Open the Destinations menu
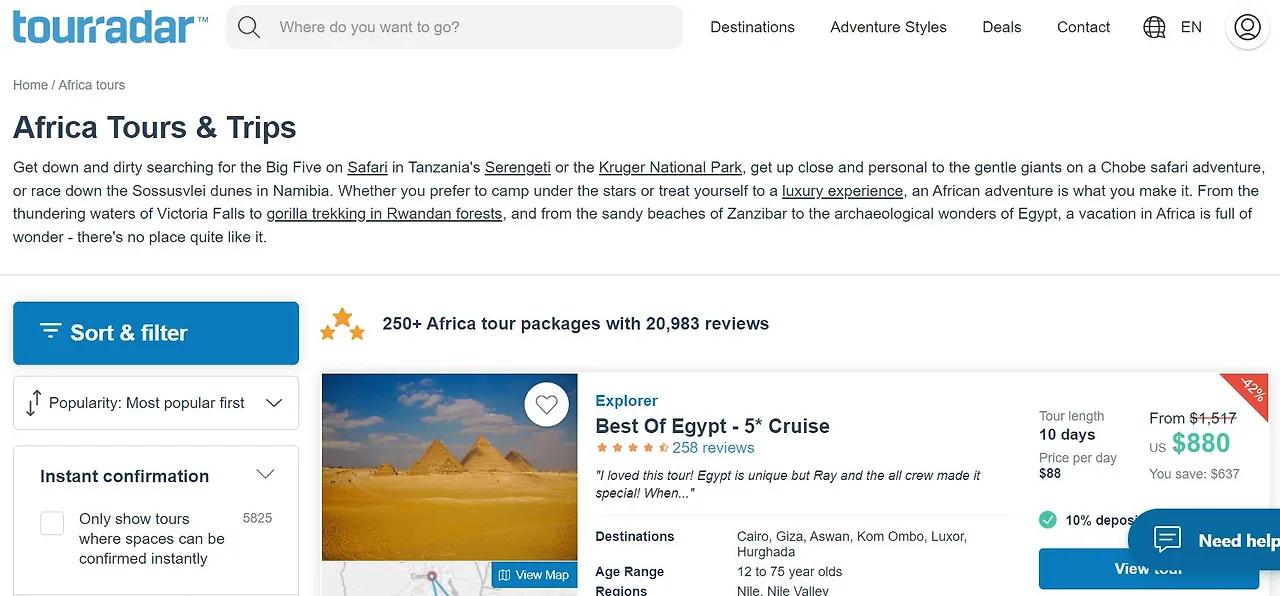The image size is (1280, 596). pos(752,28)
